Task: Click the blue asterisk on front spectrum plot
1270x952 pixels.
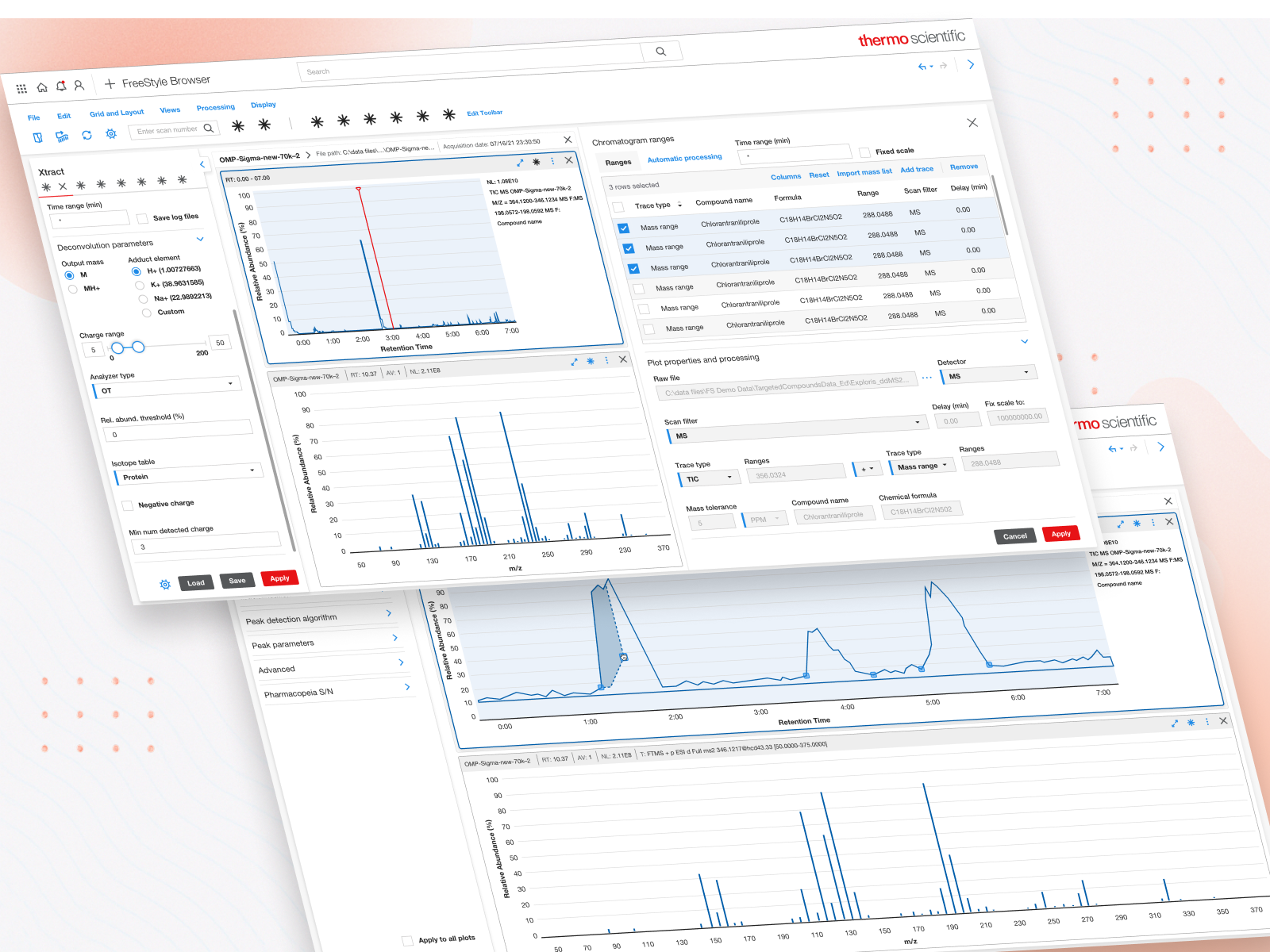Action: [590, 361]
